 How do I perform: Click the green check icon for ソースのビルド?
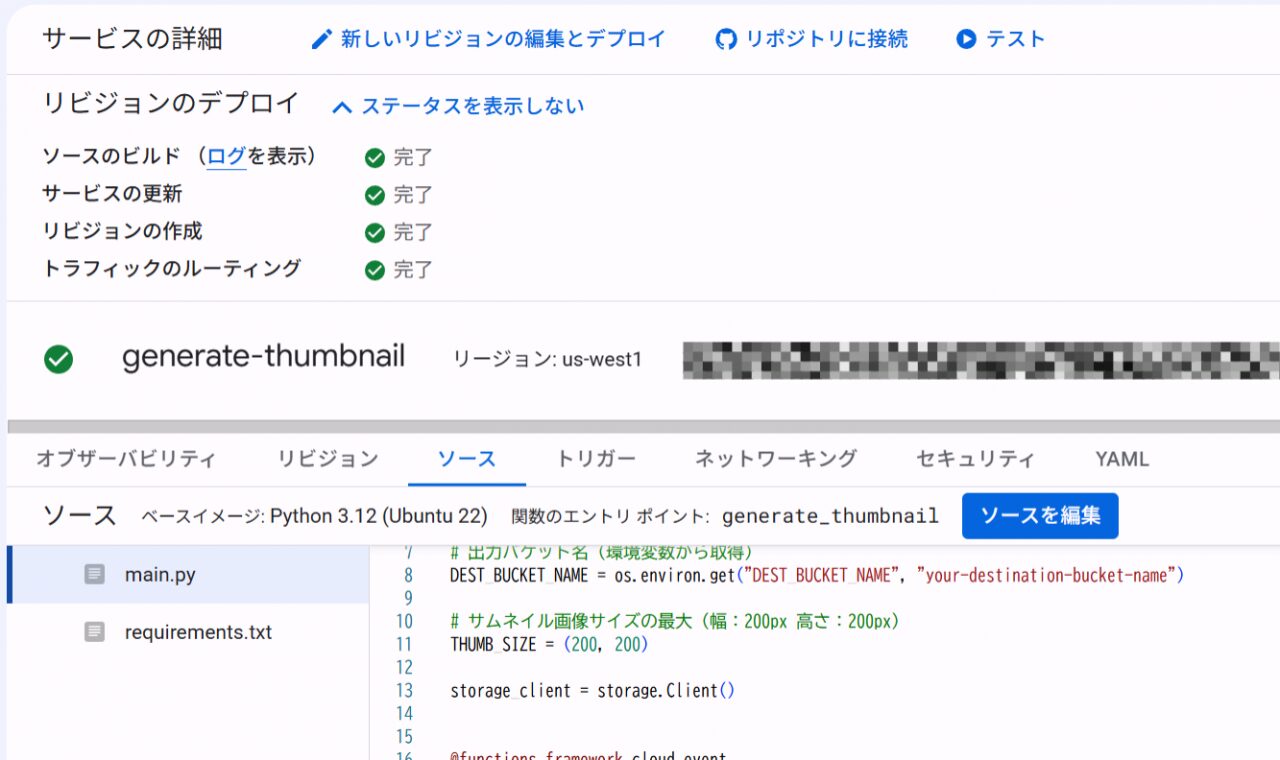tap(375, 158)
